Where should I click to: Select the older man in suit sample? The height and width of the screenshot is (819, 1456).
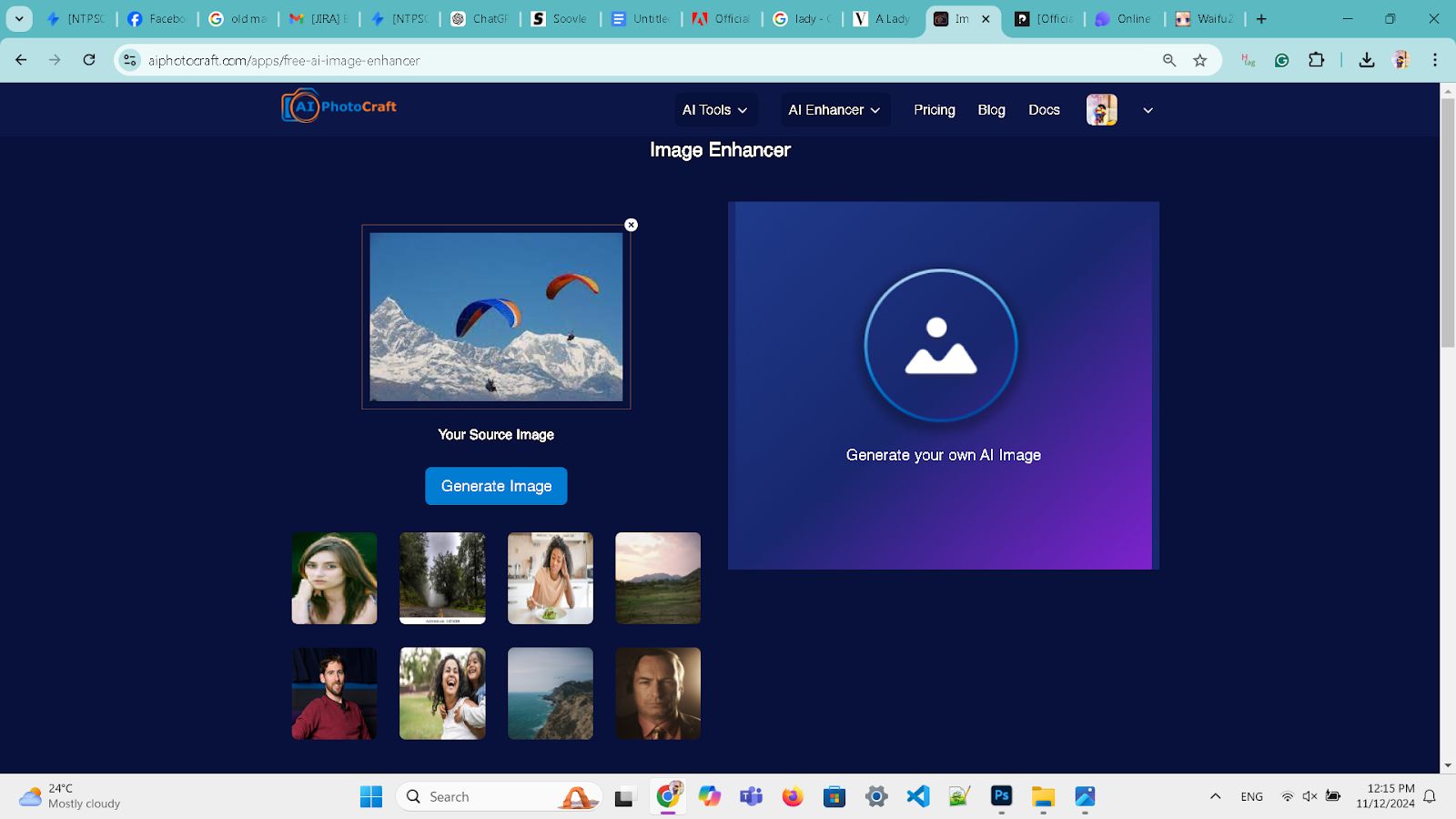pyautogui.click(x=658, y=693)
